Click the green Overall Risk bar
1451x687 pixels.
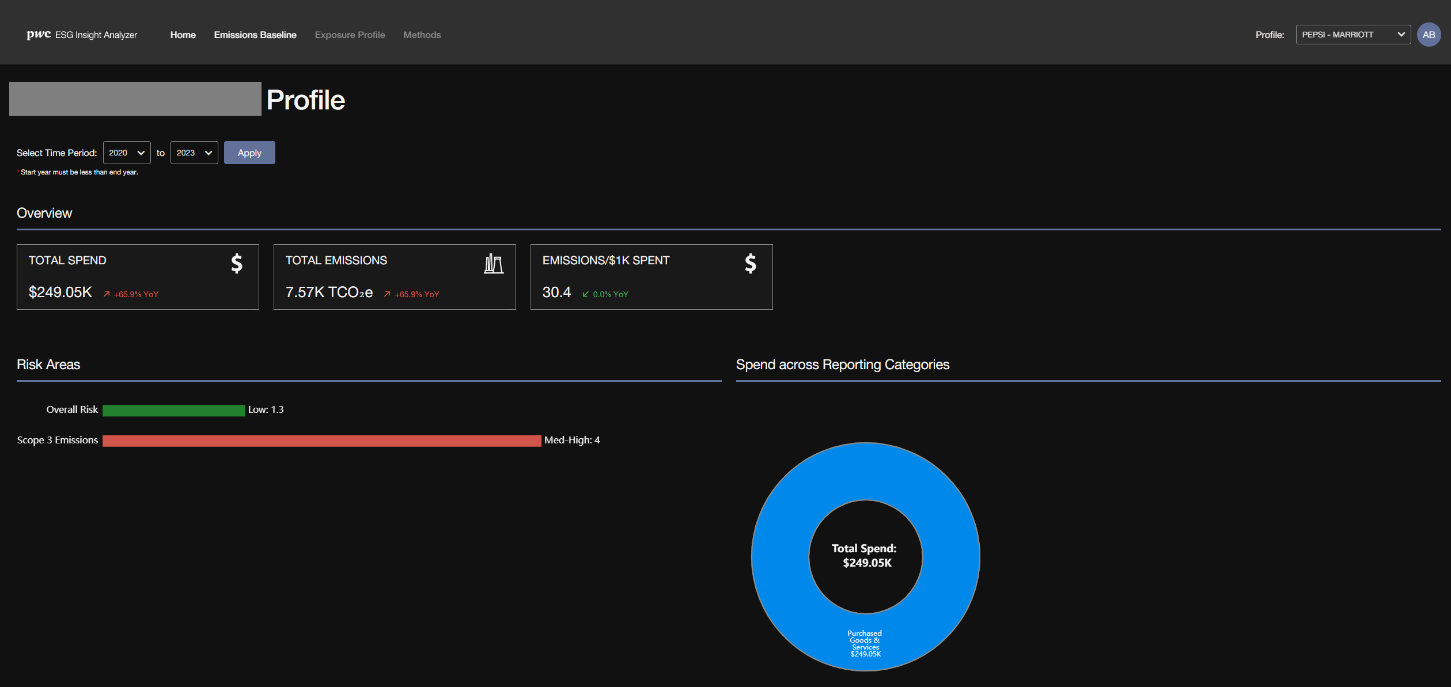click(x=174, y=410)
